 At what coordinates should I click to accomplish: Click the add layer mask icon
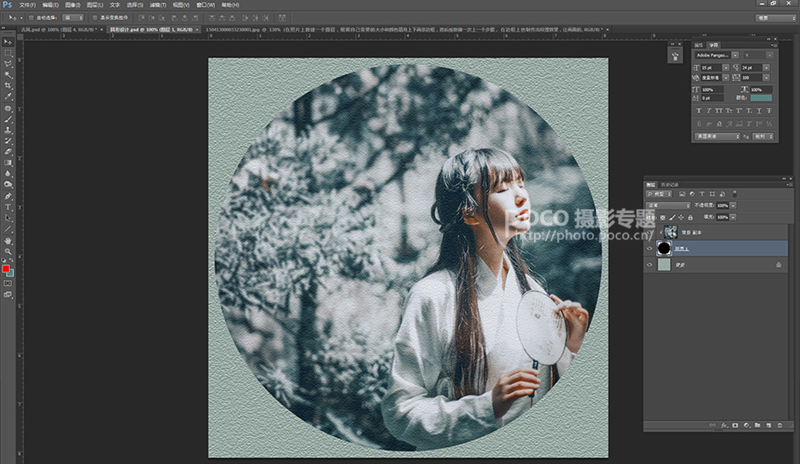coord(735,425)
